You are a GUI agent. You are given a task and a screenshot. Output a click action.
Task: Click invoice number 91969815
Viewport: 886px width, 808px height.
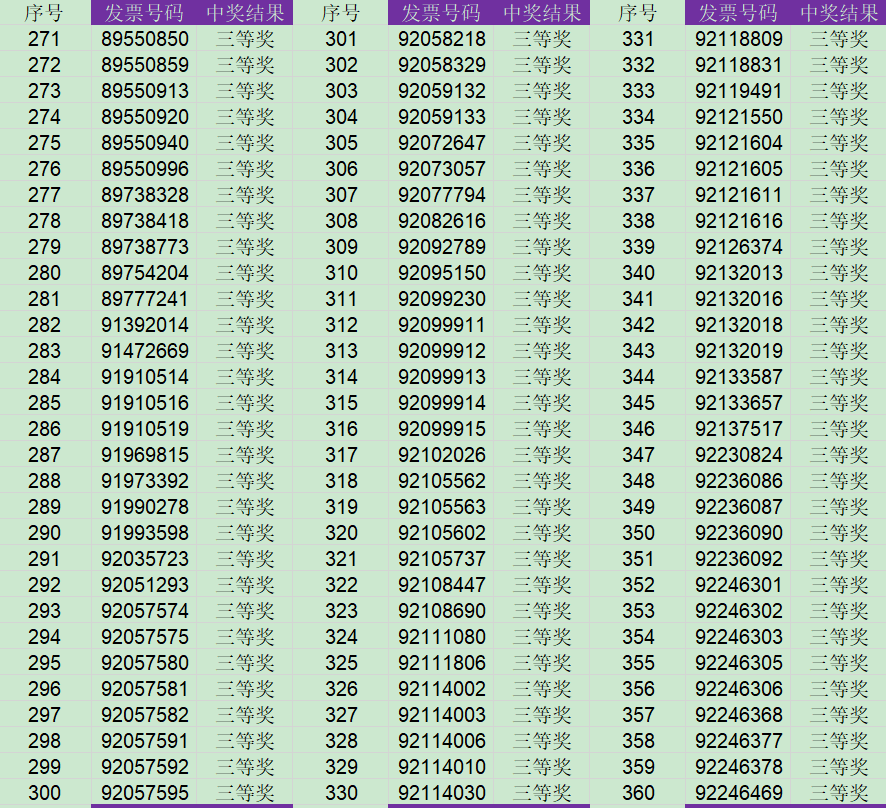pos(145,455)
